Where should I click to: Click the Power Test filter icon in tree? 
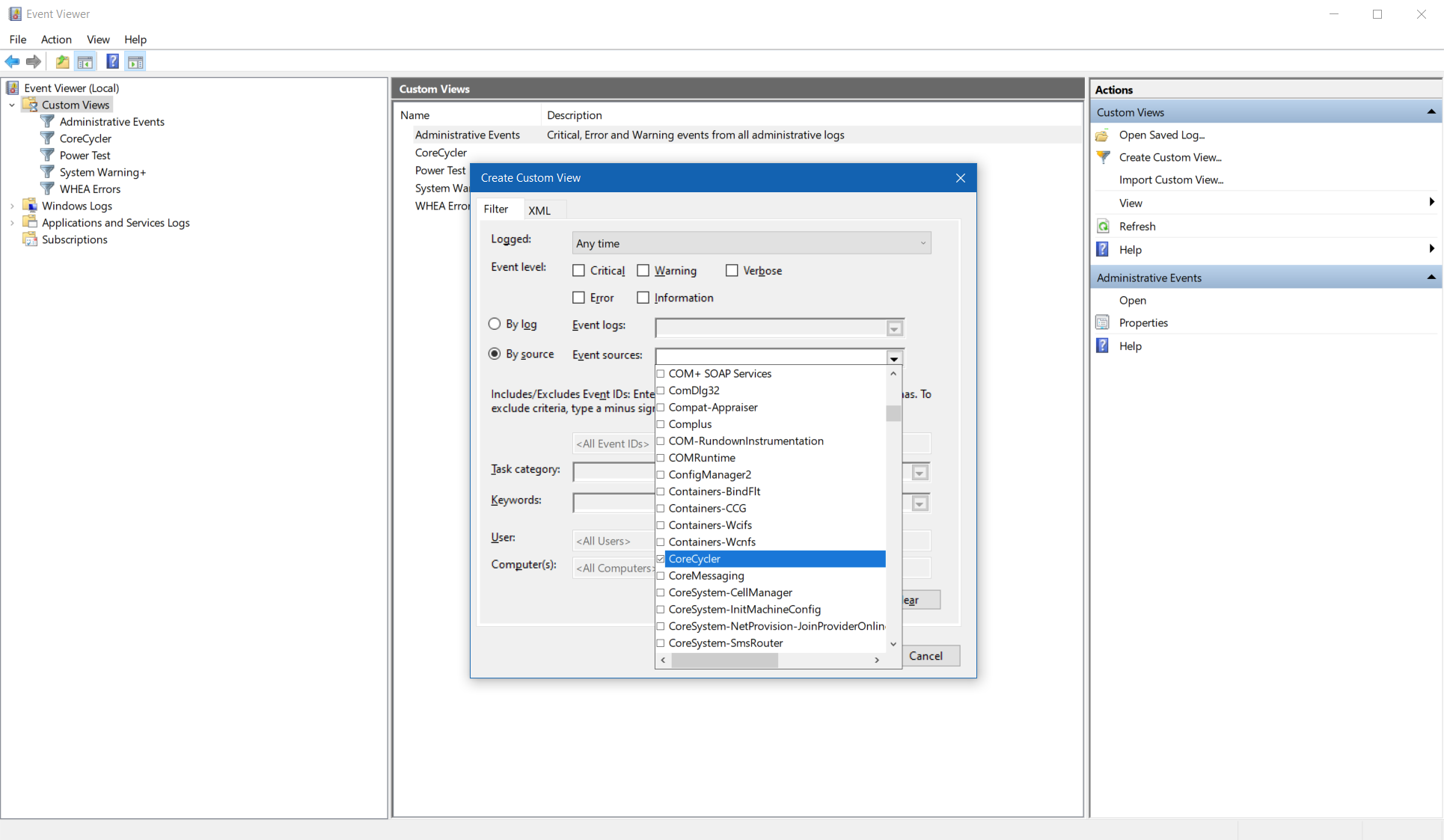point(48,155)
